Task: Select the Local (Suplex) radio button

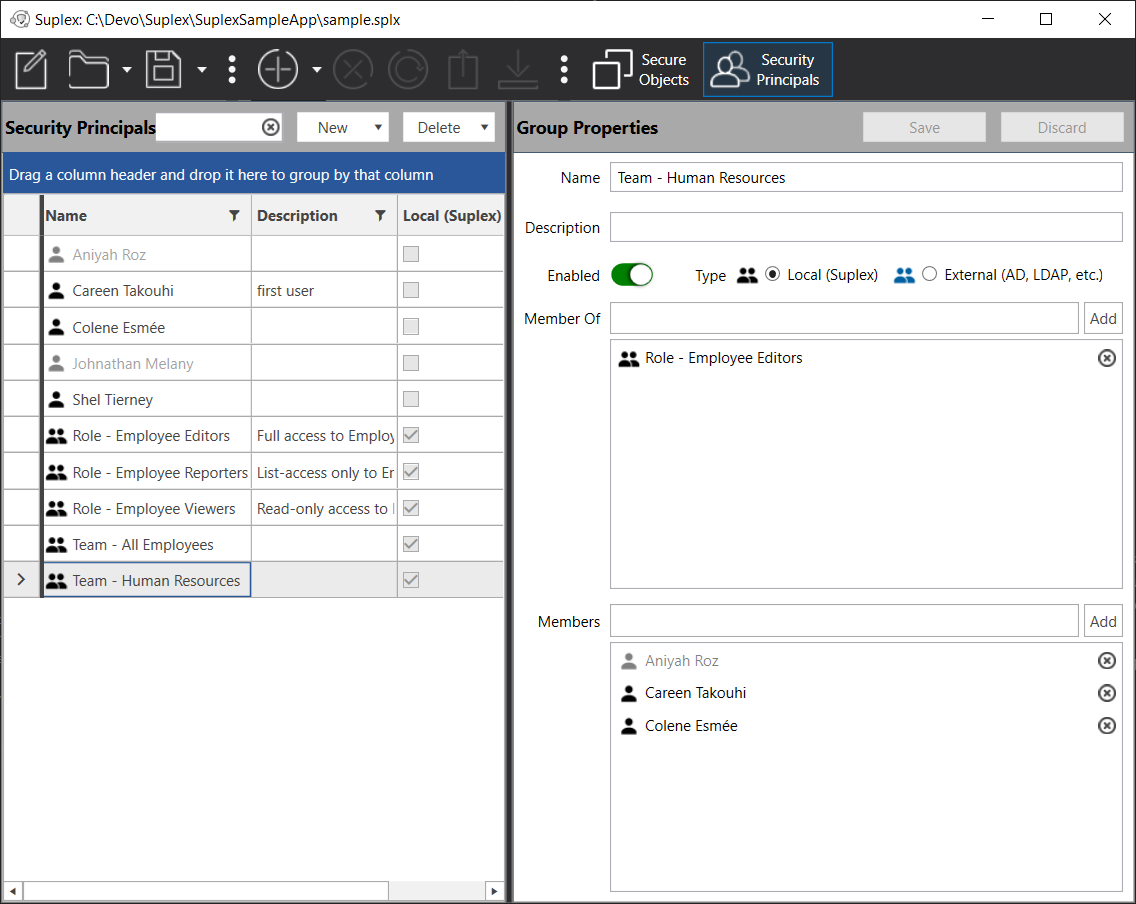Action: pos(772,275)
